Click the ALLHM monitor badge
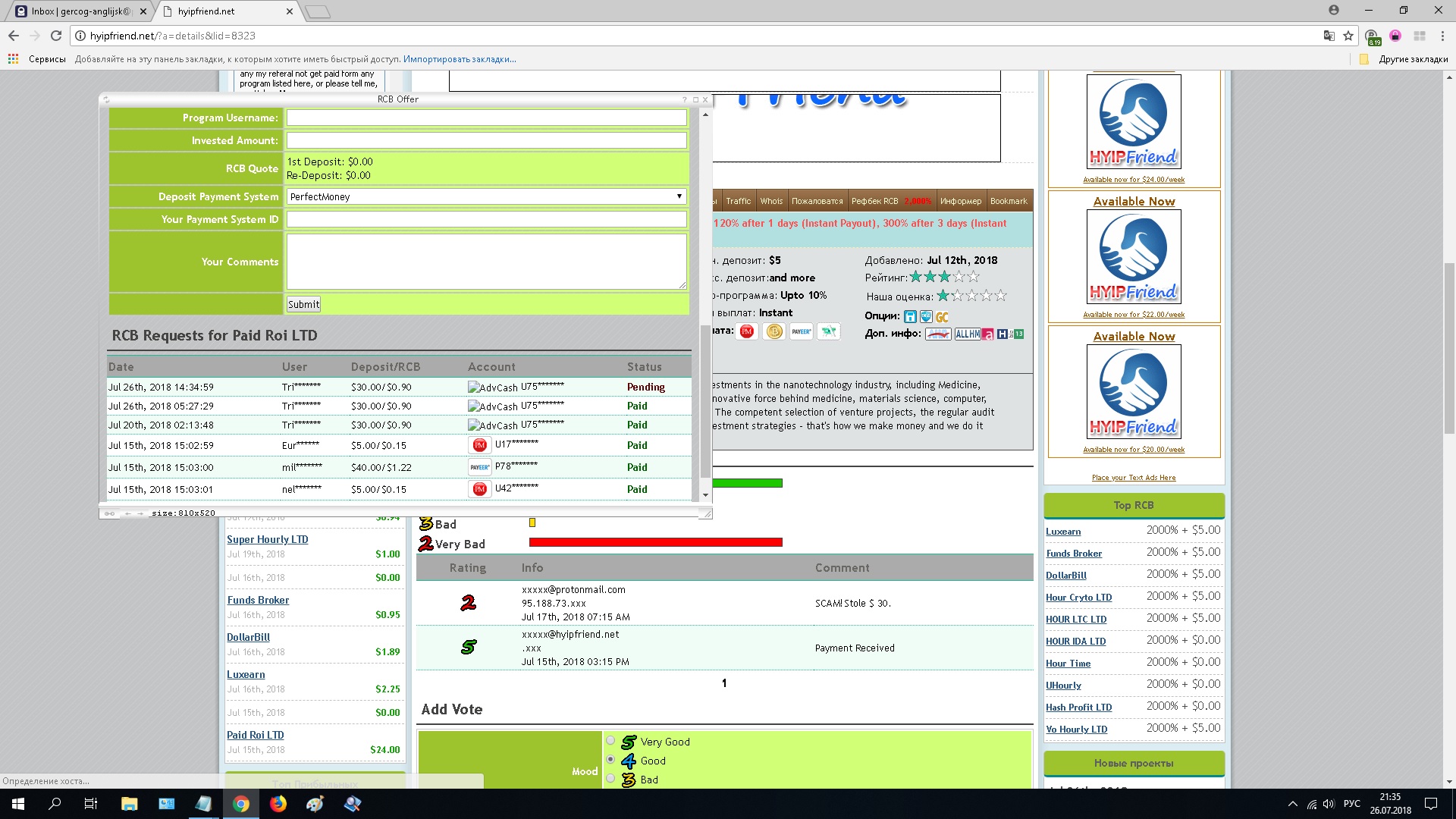 pyautogui.click(x=968, y=334)
